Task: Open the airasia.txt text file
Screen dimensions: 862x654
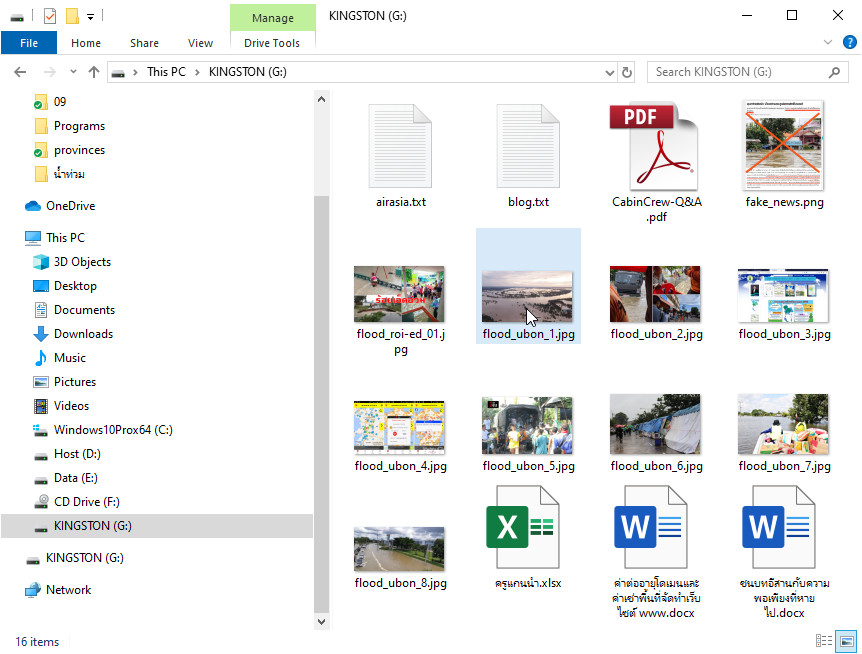Action: (399, 145)
